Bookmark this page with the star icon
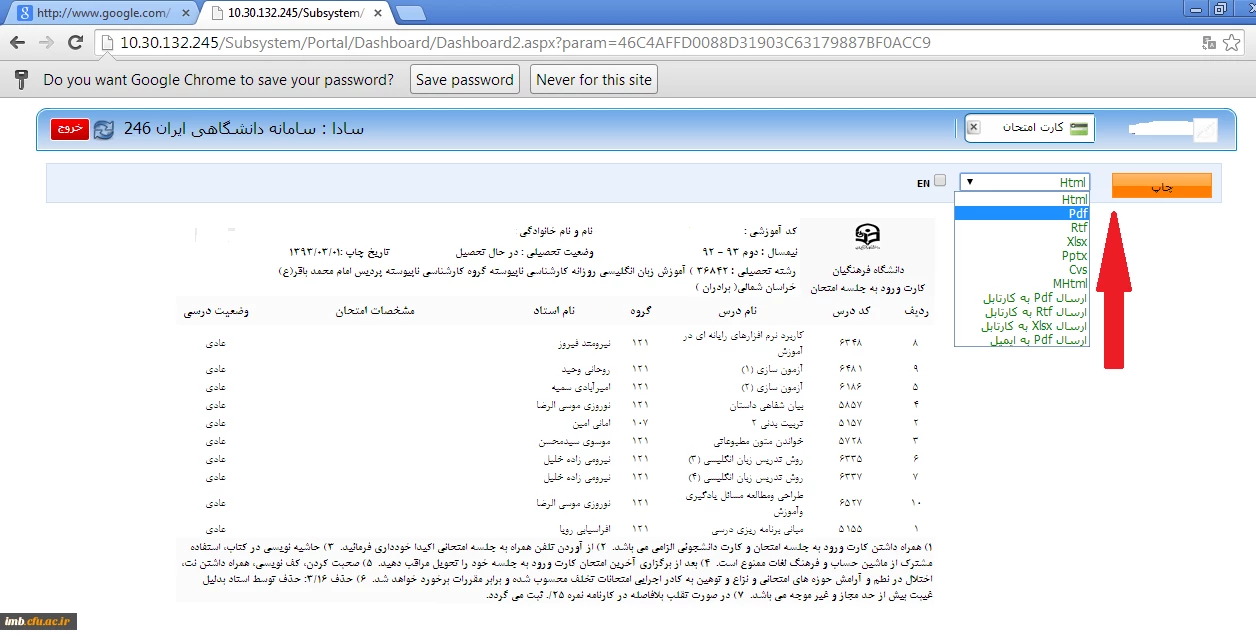 tap(1231, 43)
